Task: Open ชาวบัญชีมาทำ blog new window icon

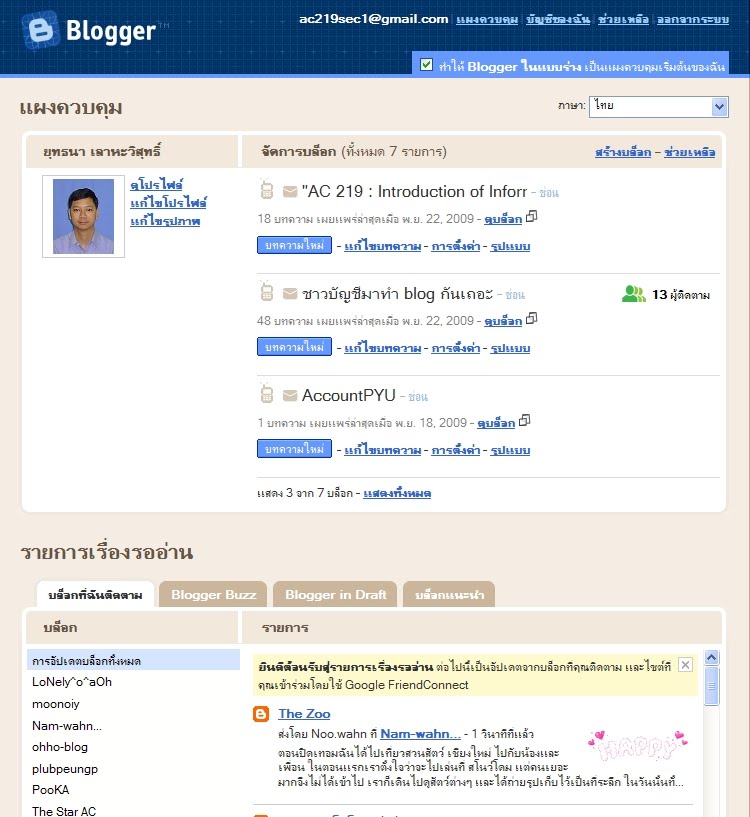Action: pos(532,318)
